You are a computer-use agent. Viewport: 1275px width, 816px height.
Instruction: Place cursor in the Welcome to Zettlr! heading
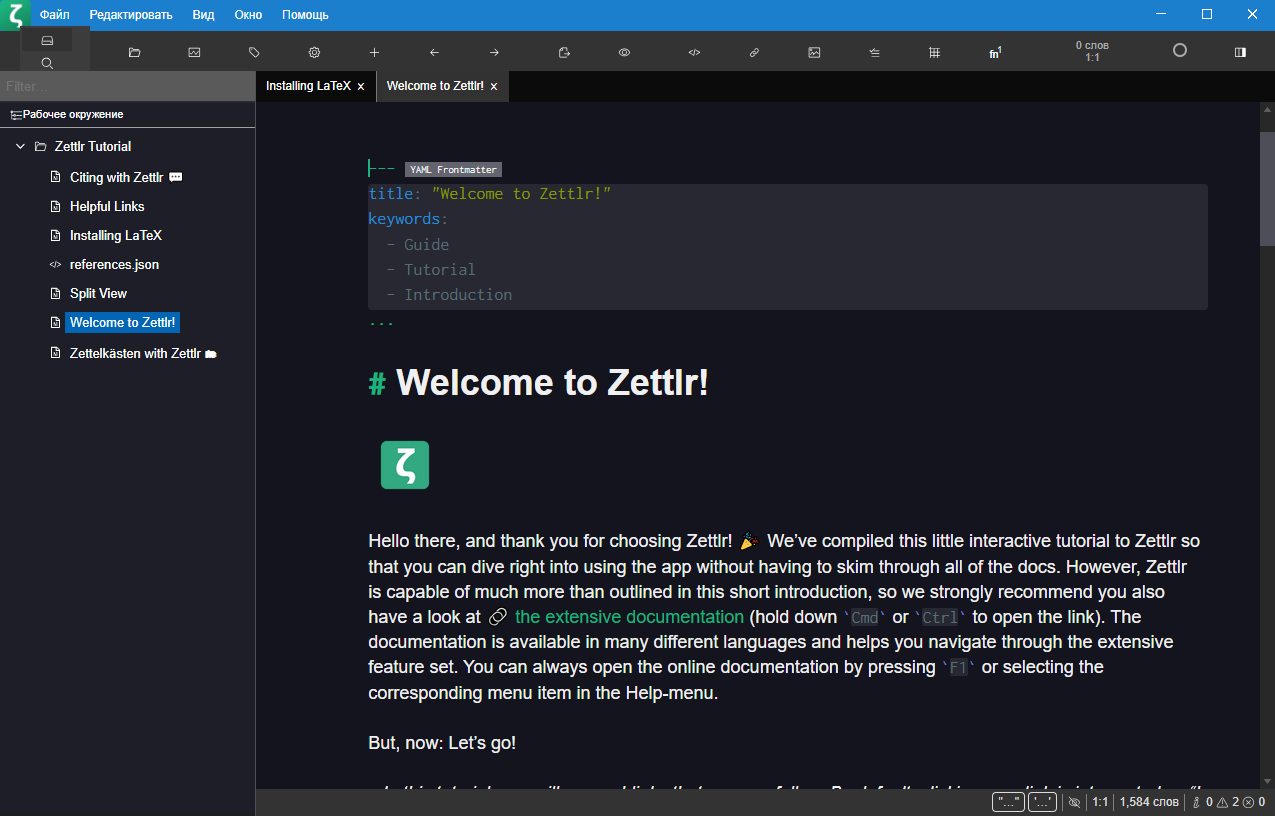(x=553, y=383)
